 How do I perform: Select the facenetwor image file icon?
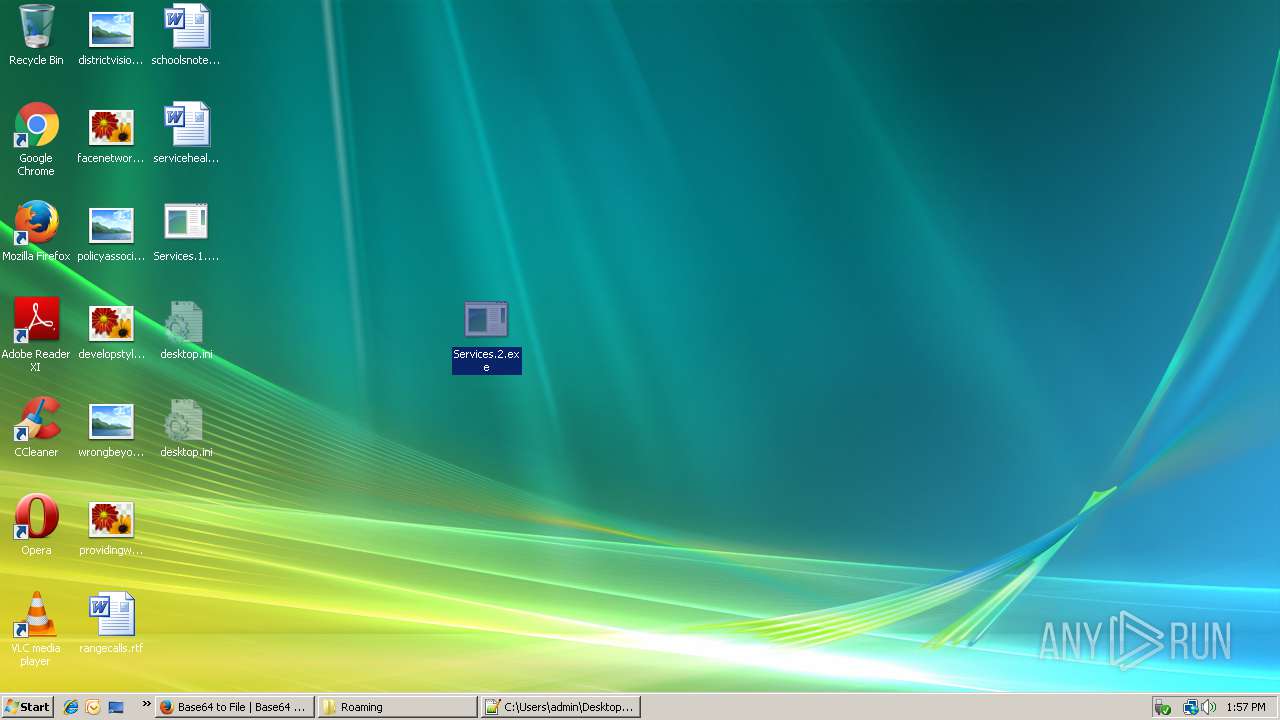[111, 134]
